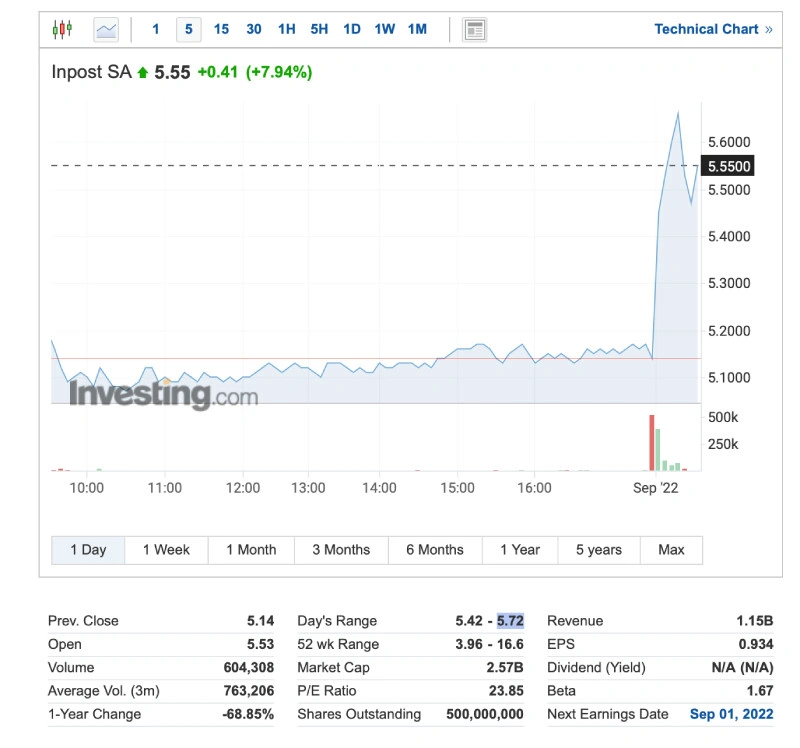Click the Volume value 604,308
Screen dimensions: 800x748
249,667
